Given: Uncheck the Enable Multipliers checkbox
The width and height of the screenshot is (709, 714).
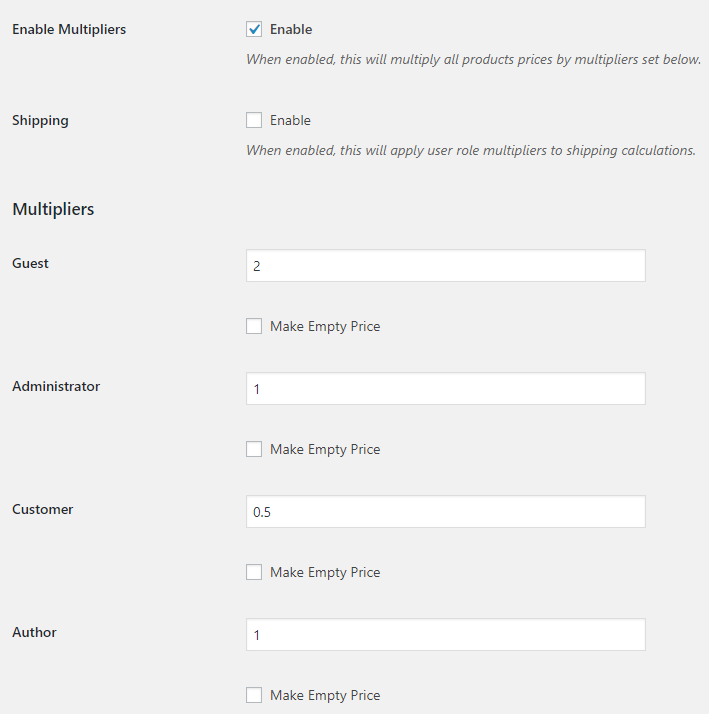Looking at the screenshot, I should click(x=254, y=29).
